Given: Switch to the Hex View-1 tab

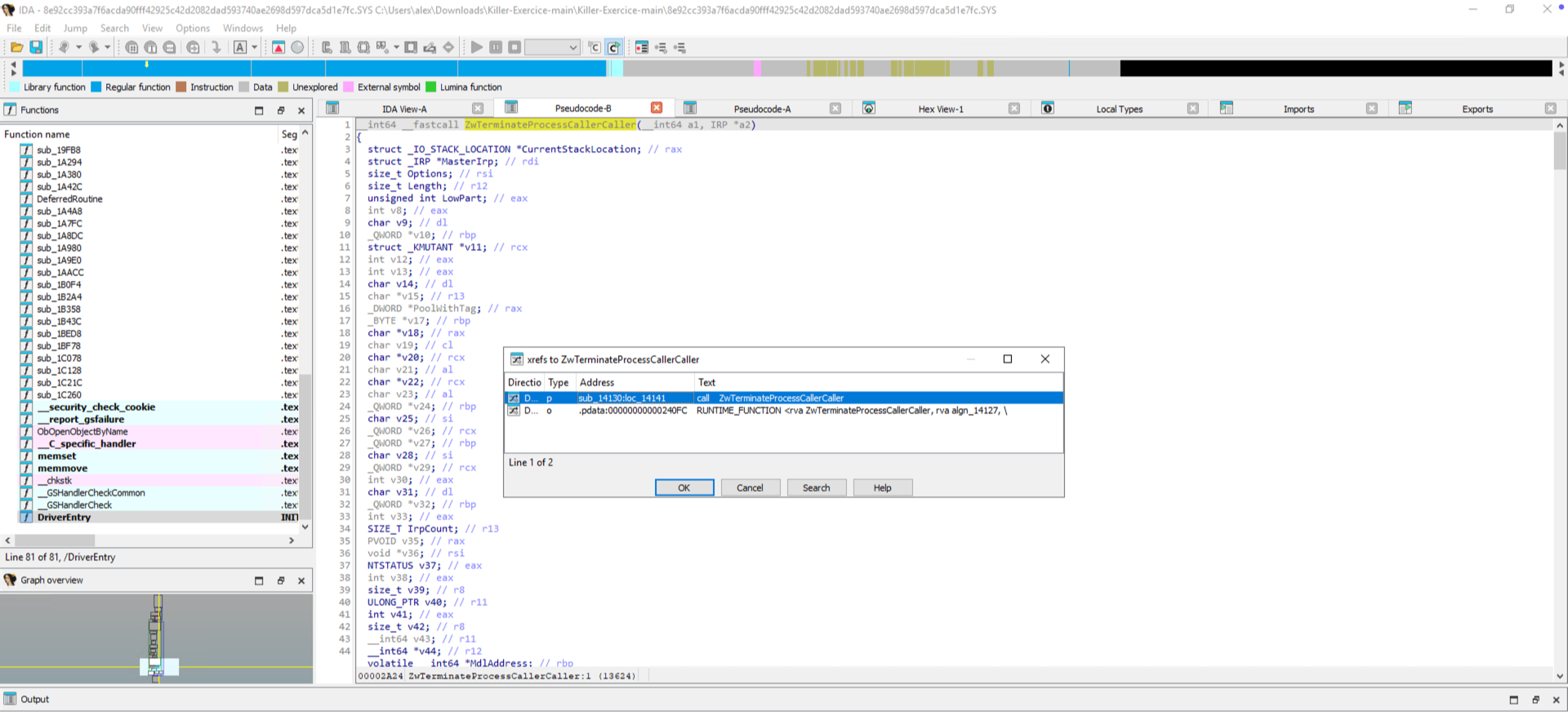Looking at the screenshot, I should (x=941, y=109).
